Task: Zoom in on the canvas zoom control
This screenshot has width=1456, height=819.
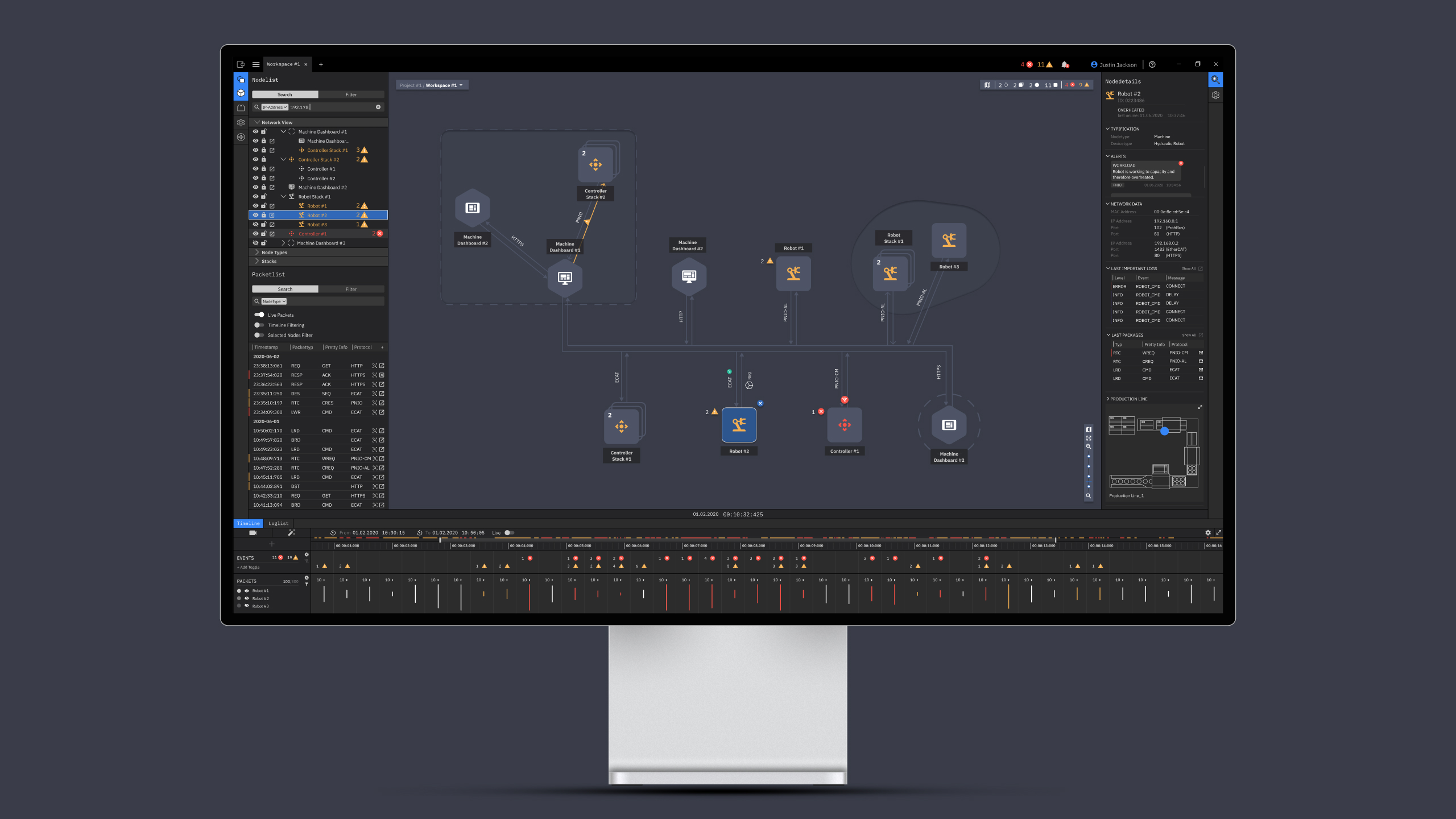Action: coord(1089,446)
